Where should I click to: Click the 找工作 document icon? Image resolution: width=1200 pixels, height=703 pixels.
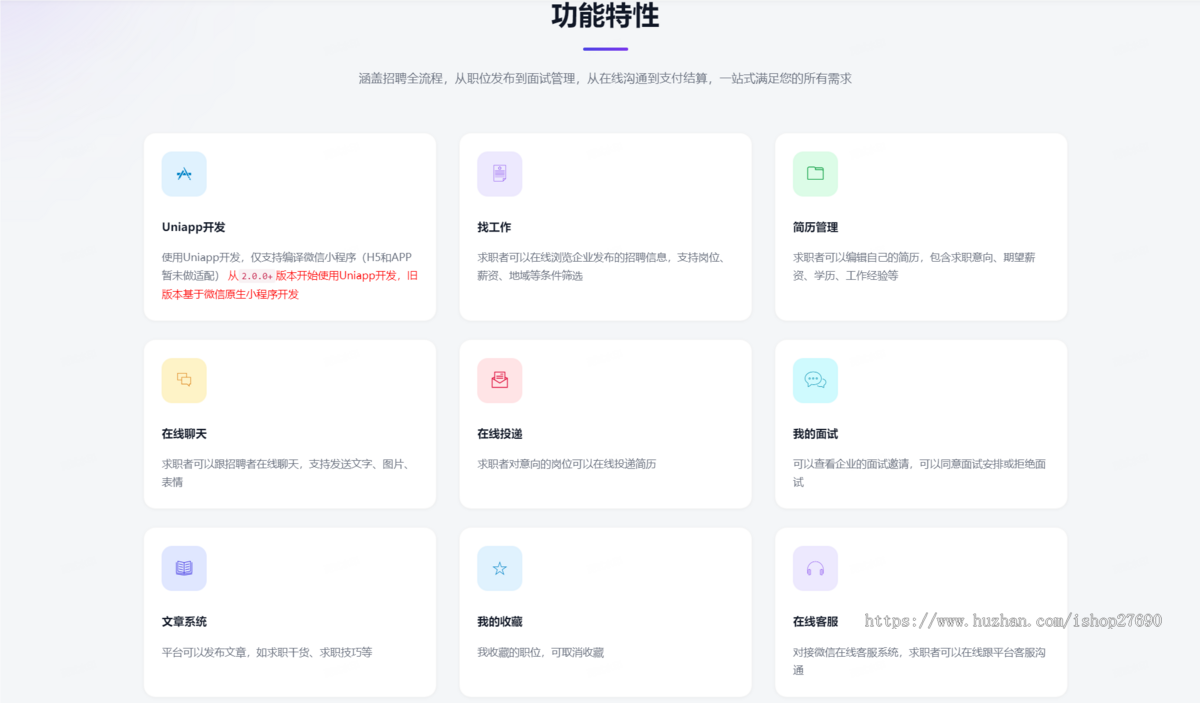click(499, 174)
